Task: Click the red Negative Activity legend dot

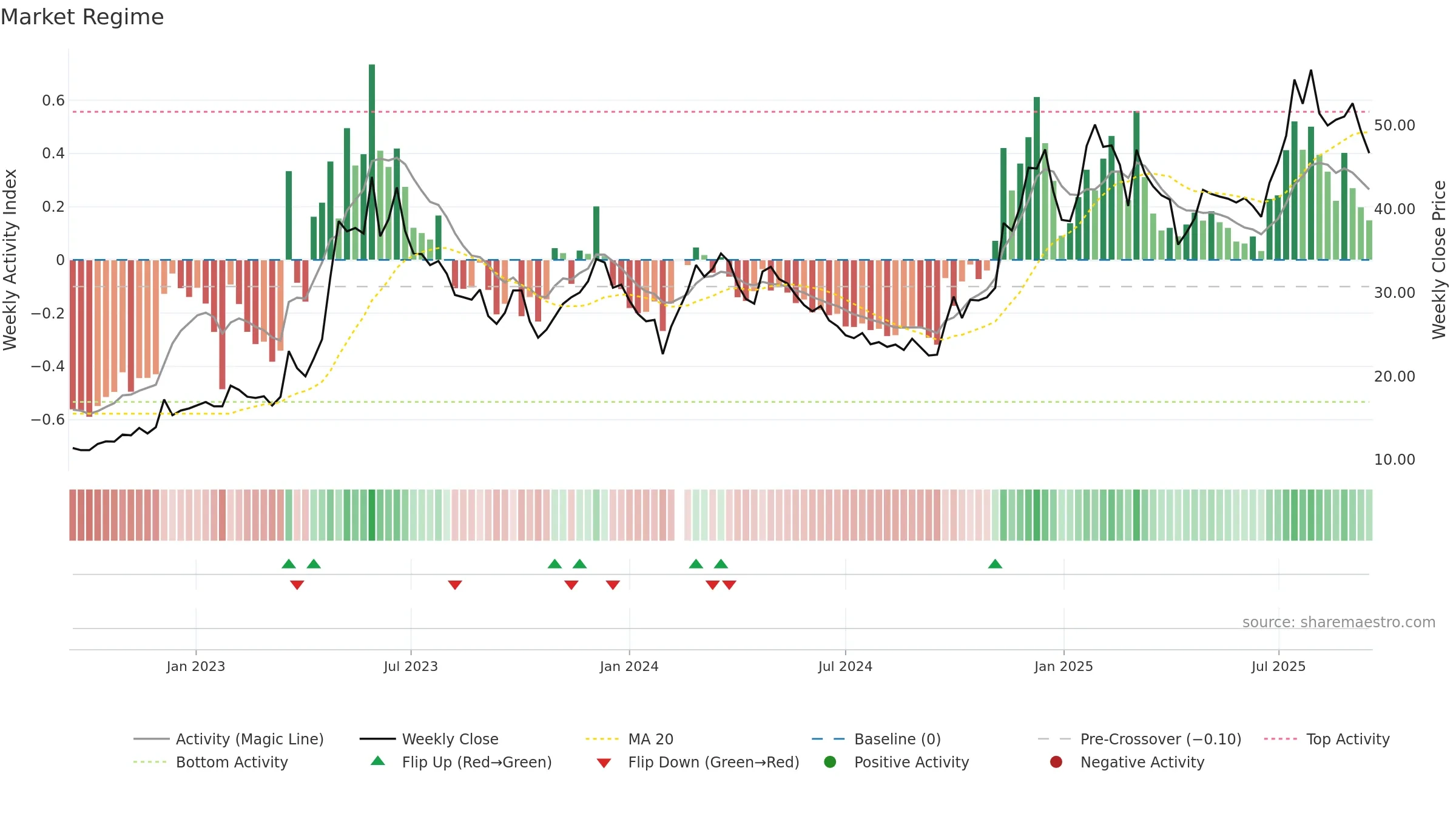Action: [1056, 762]
